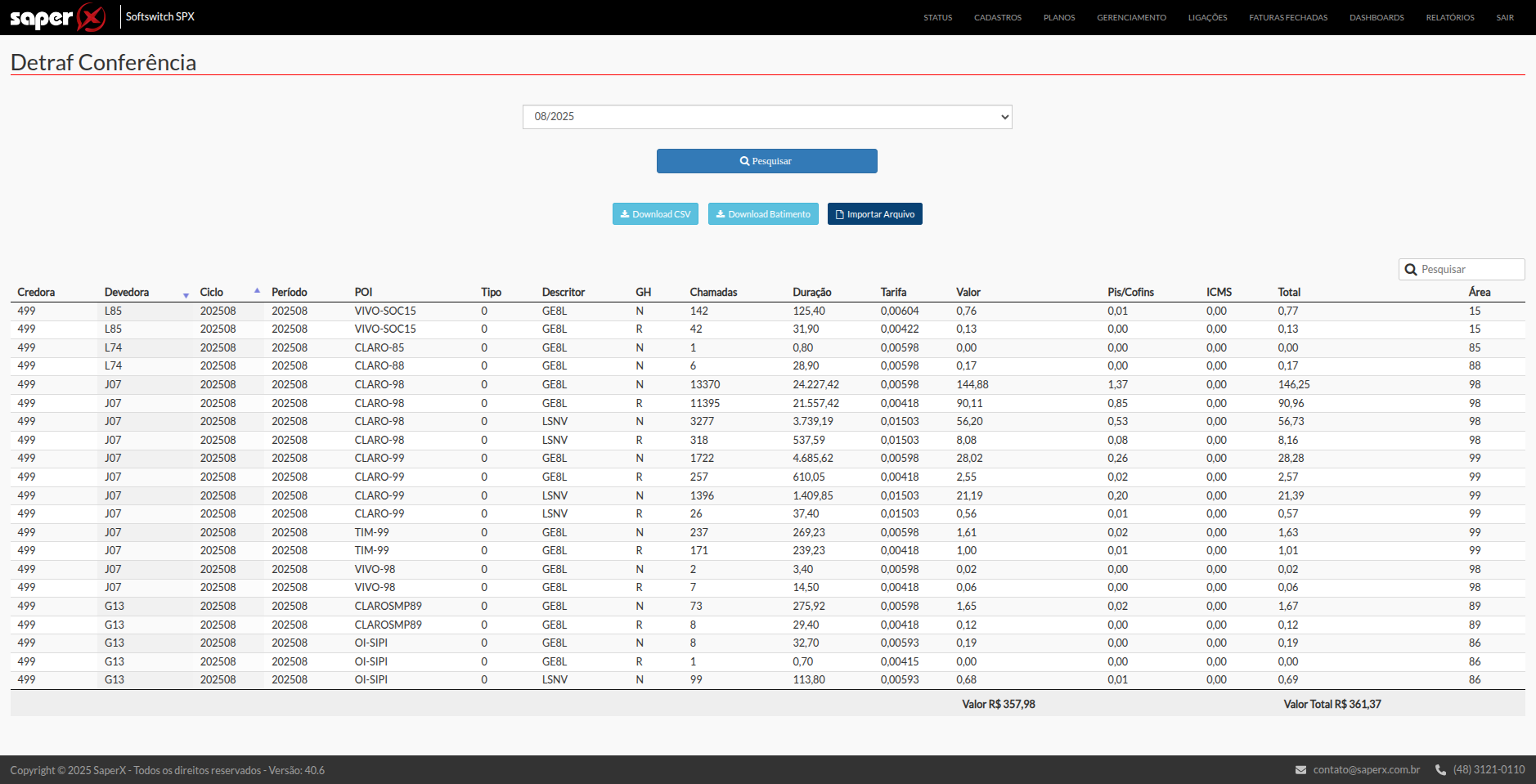The width and height of the screenshot is (1536, 784).
Task: Click the table Pesquisar search field
Action: coord(1469,270)
